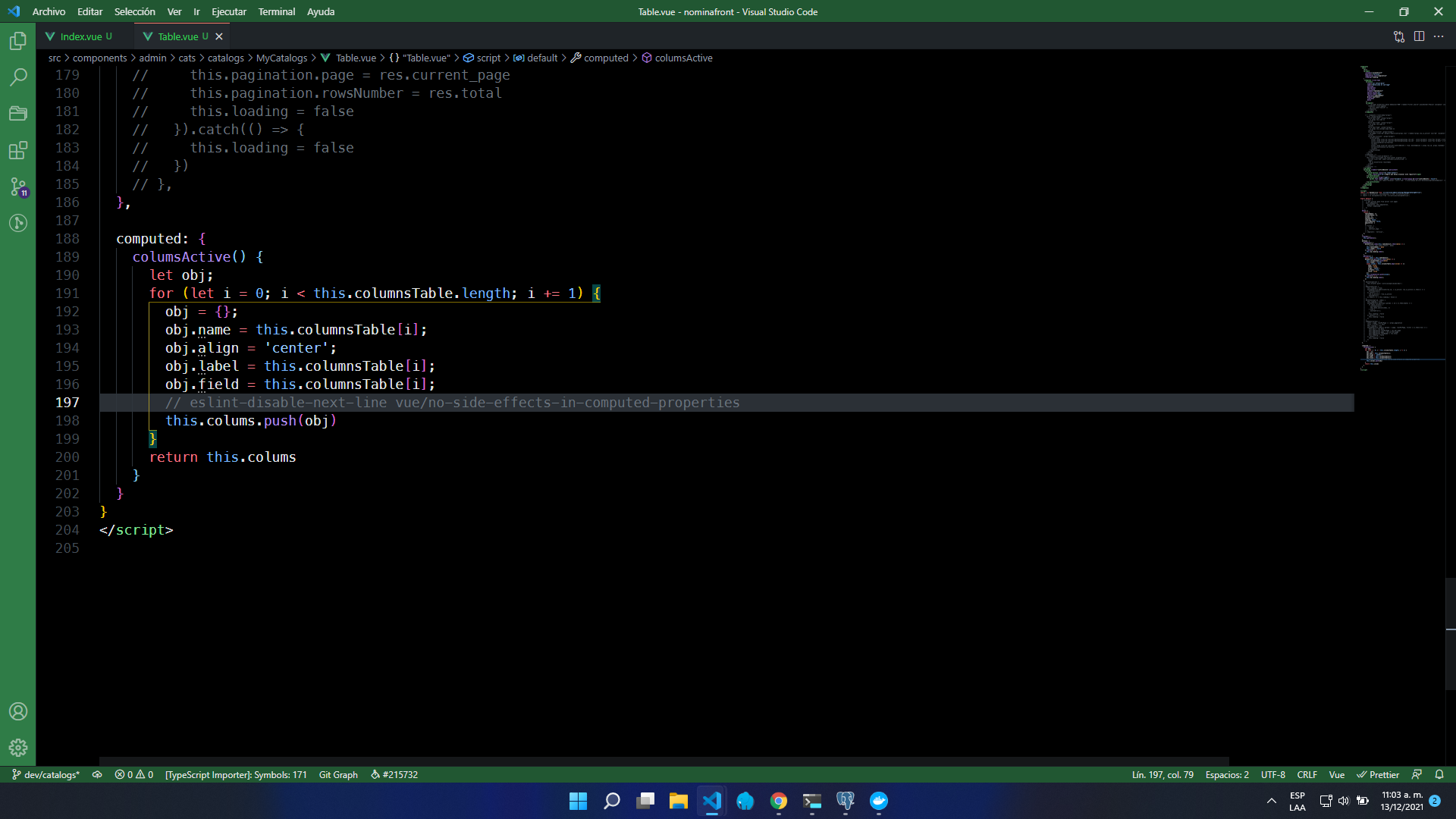Expand the MyCatalogs breadcrumb
The height and width of the screenshot is (819, 1456).
point(281,58)
